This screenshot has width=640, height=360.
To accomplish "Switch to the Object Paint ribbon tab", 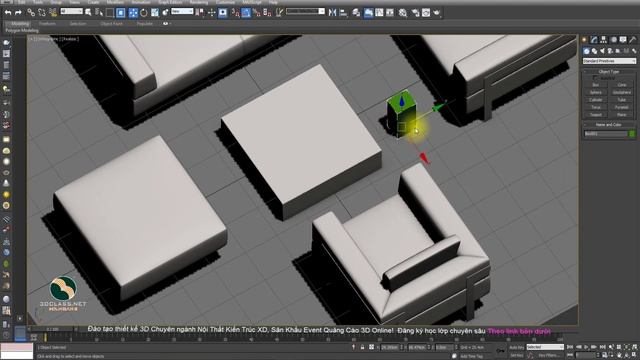I will click(111, 24).
